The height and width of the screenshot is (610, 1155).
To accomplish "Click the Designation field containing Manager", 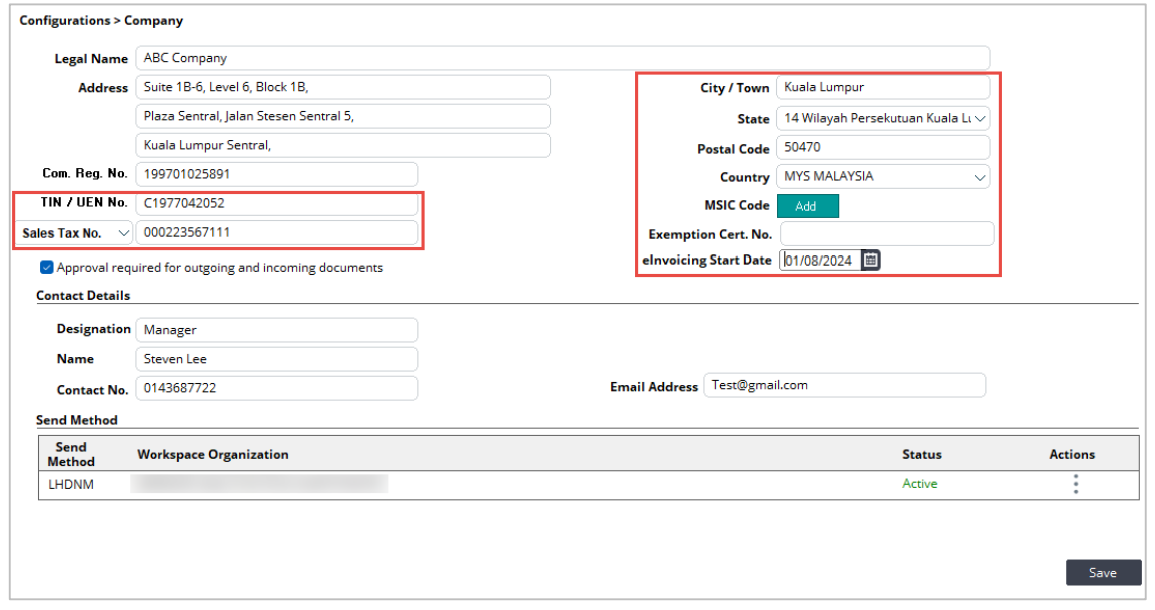I will click(x=276, y=330).
